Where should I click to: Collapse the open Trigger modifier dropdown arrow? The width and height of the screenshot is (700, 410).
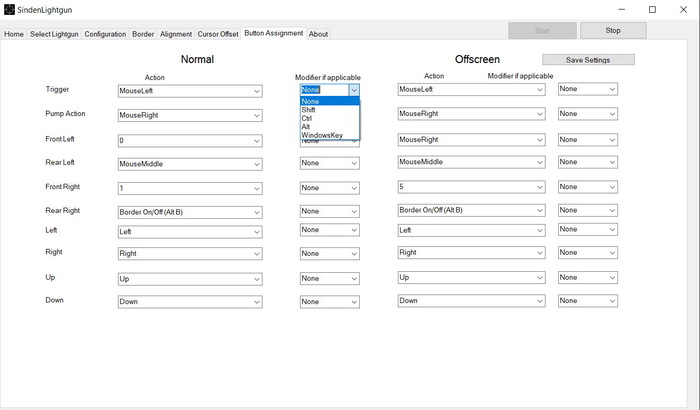[x=353, y=90]
